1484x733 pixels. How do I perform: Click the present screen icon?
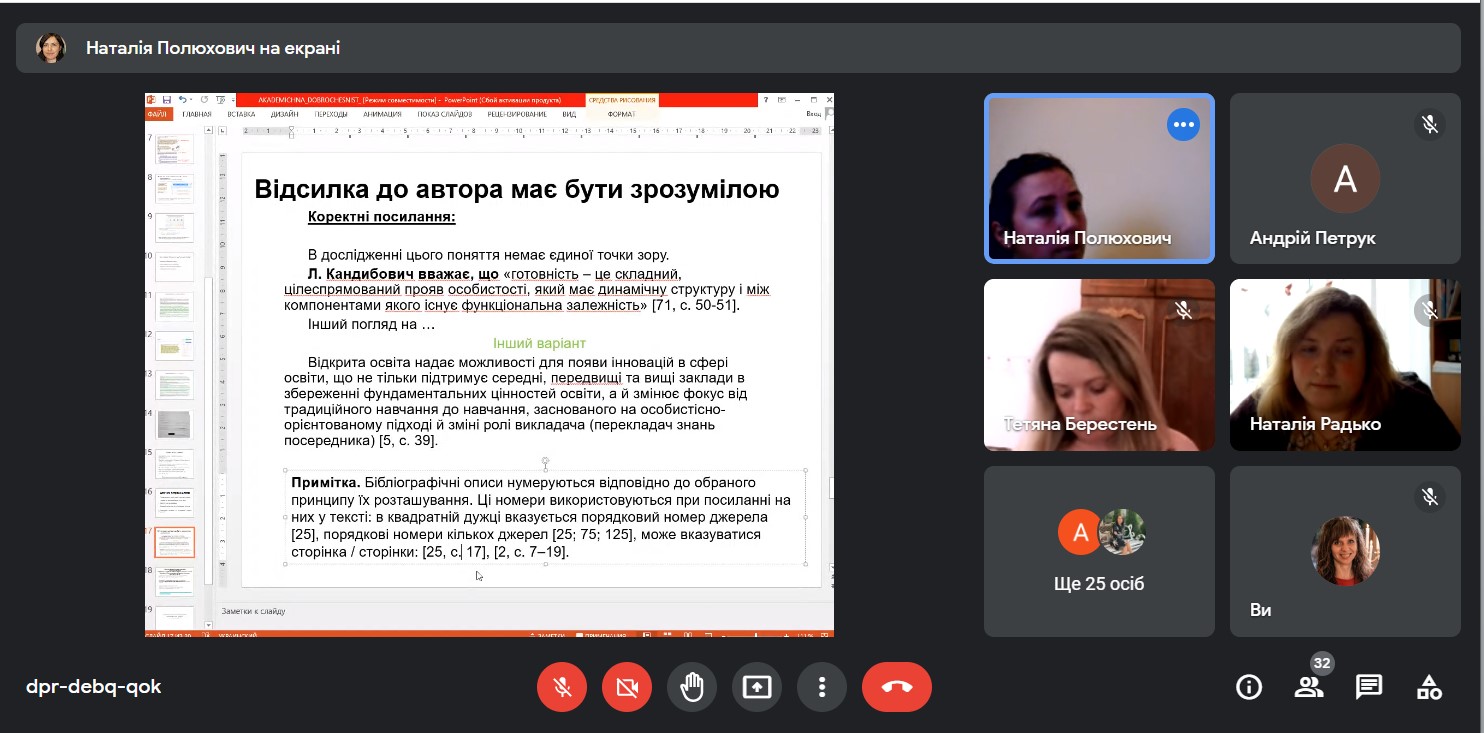tap(757, 687)
